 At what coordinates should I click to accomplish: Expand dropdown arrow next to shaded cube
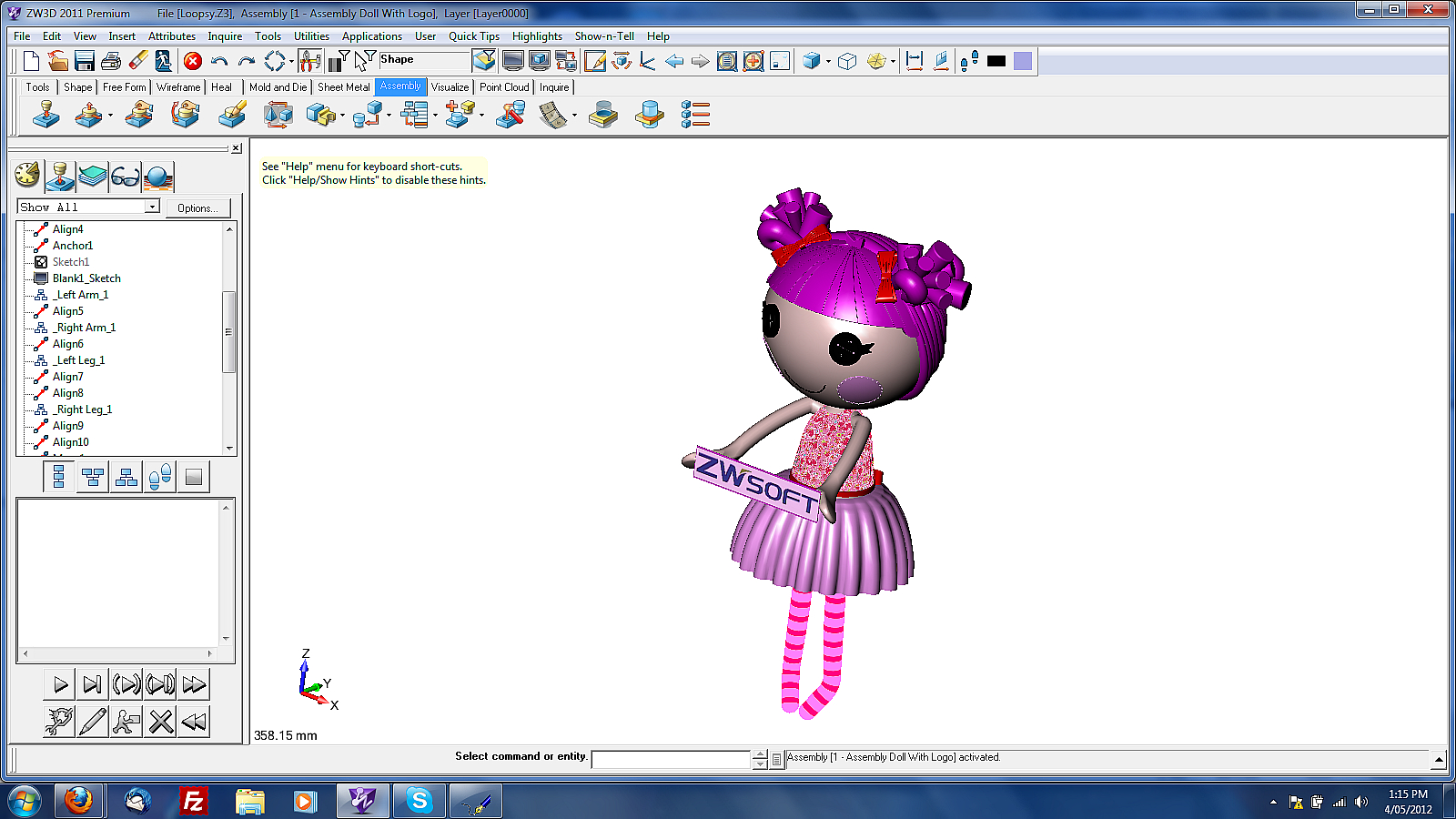click(828, 62)
